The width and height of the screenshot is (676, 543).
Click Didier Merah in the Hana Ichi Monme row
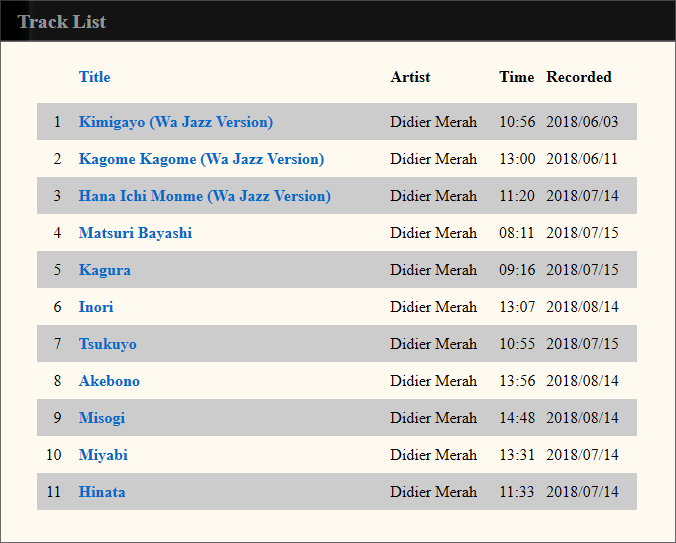point(433,196)
